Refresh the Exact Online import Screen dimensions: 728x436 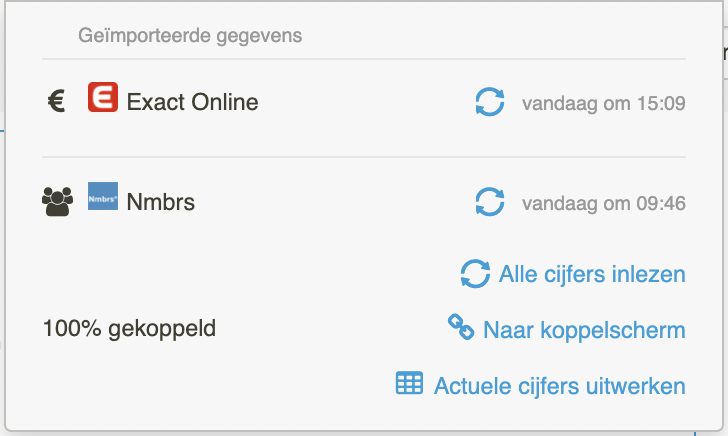tap(490, 102)
